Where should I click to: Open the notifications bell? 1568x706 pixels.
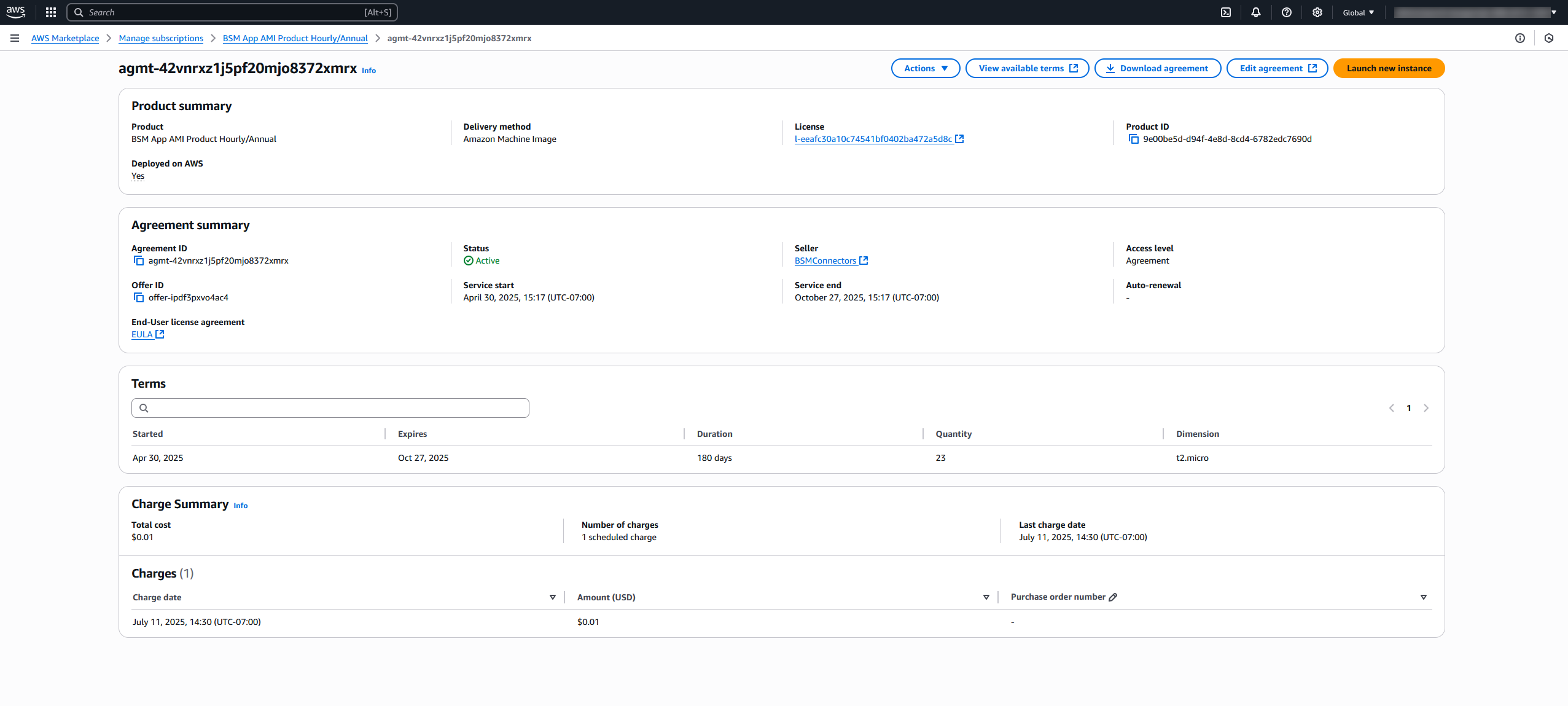pos(1256,12)
